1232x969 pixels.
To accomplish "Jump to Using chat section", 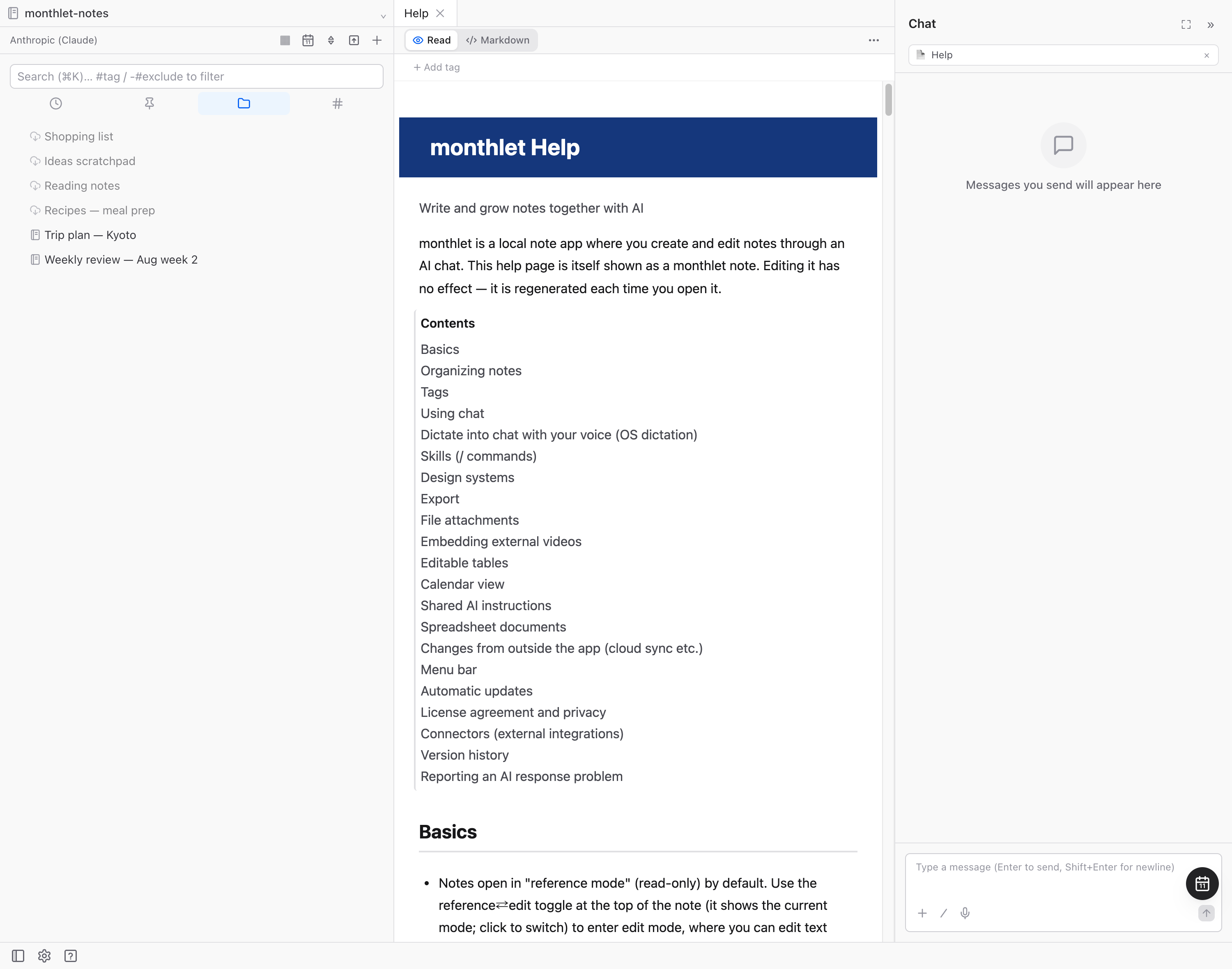I will pos(452,413).
